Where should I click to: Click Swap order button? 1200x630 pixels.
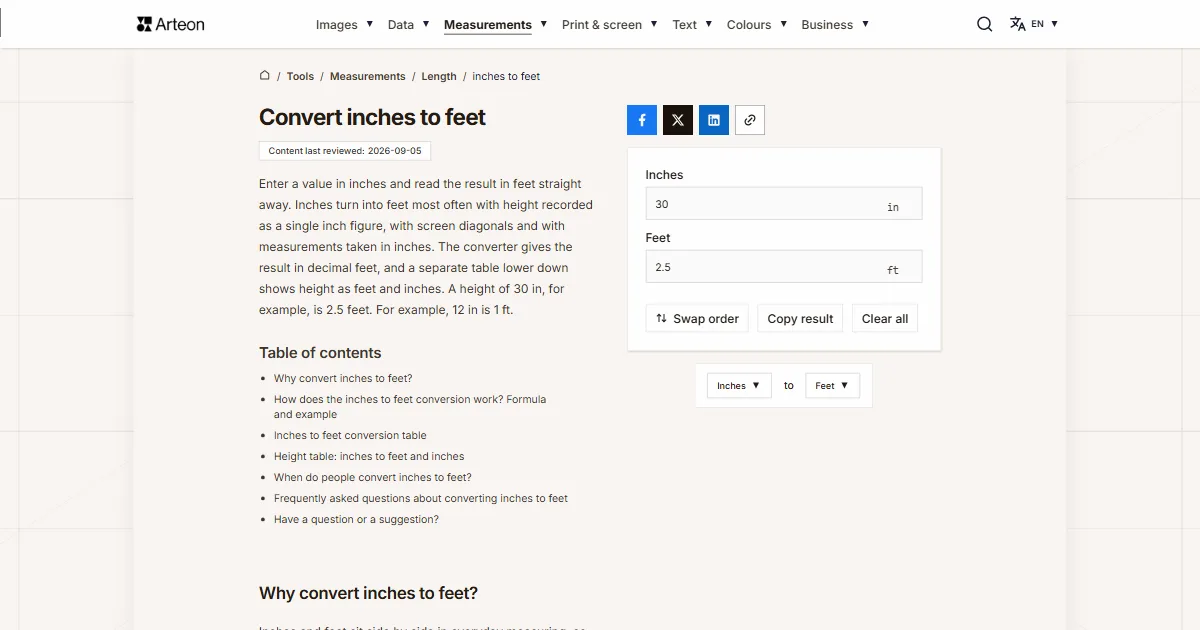click(697, 318)
